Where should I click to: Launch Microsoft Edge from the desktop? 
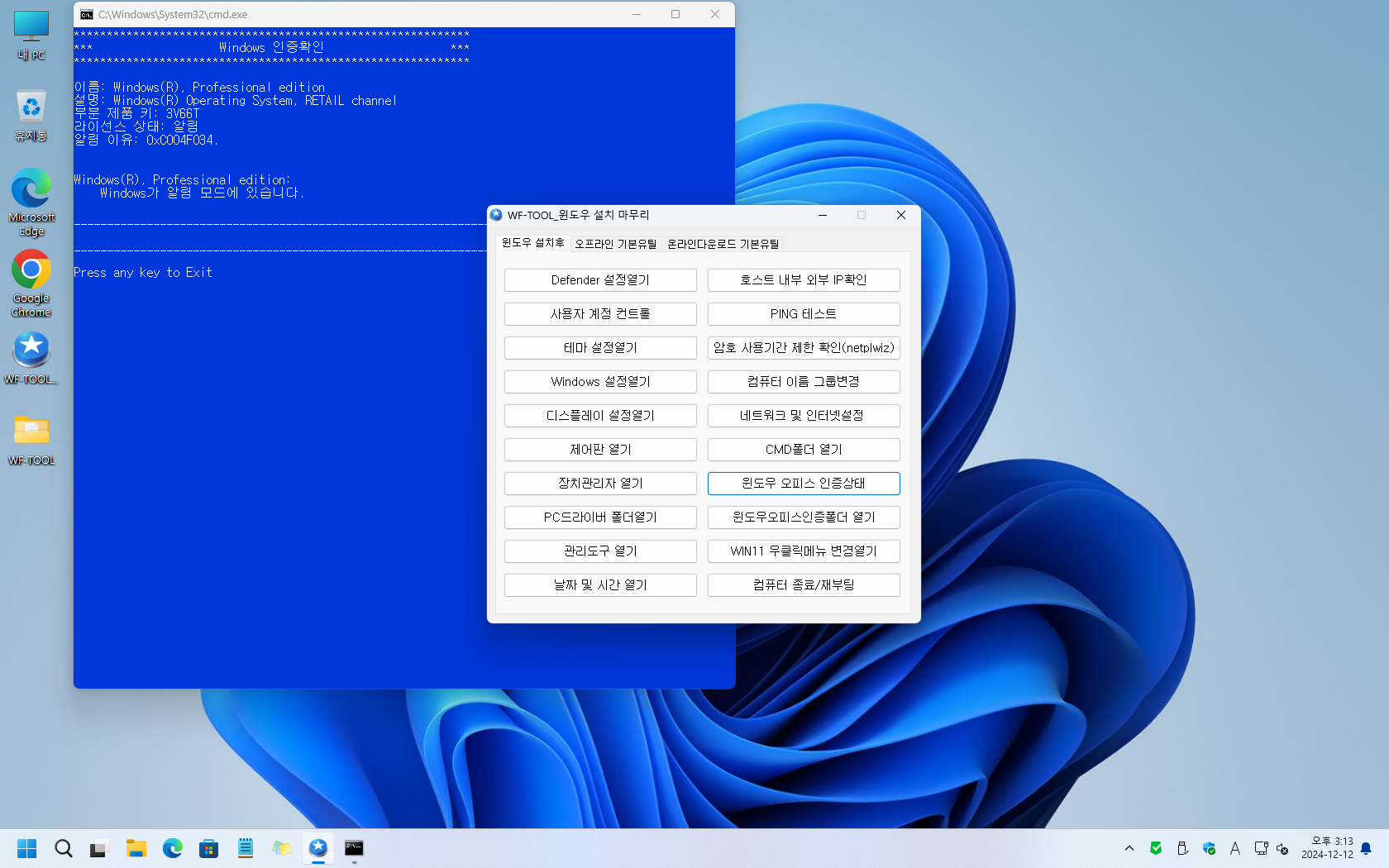31,203
